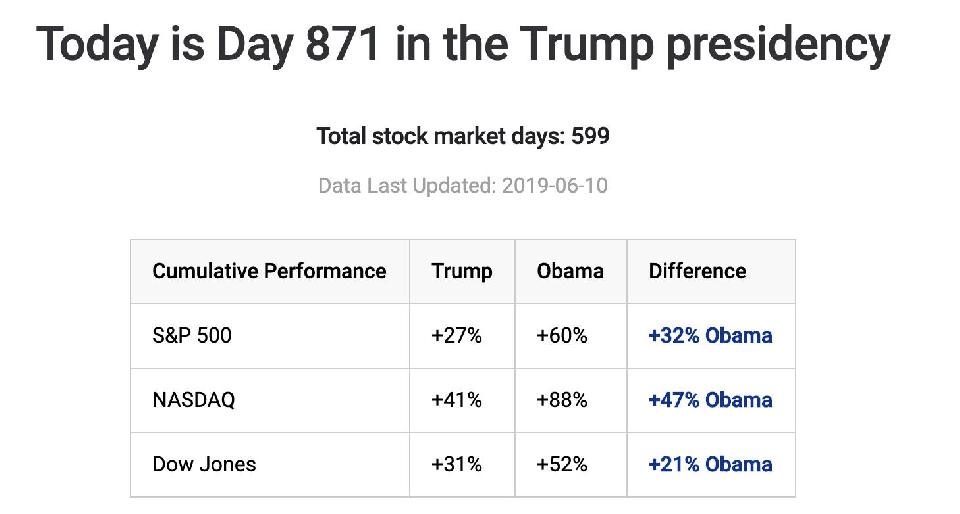Click Obama's +52% Dow Jones value

(x=562, y=464)
